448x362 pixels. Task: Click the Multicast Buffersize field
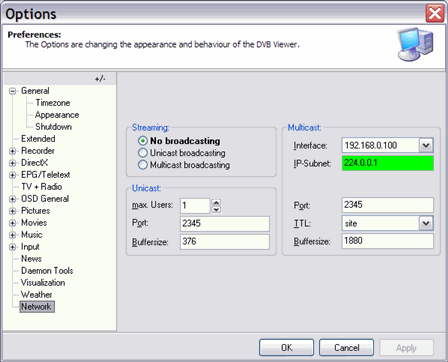tap(388, 241)
